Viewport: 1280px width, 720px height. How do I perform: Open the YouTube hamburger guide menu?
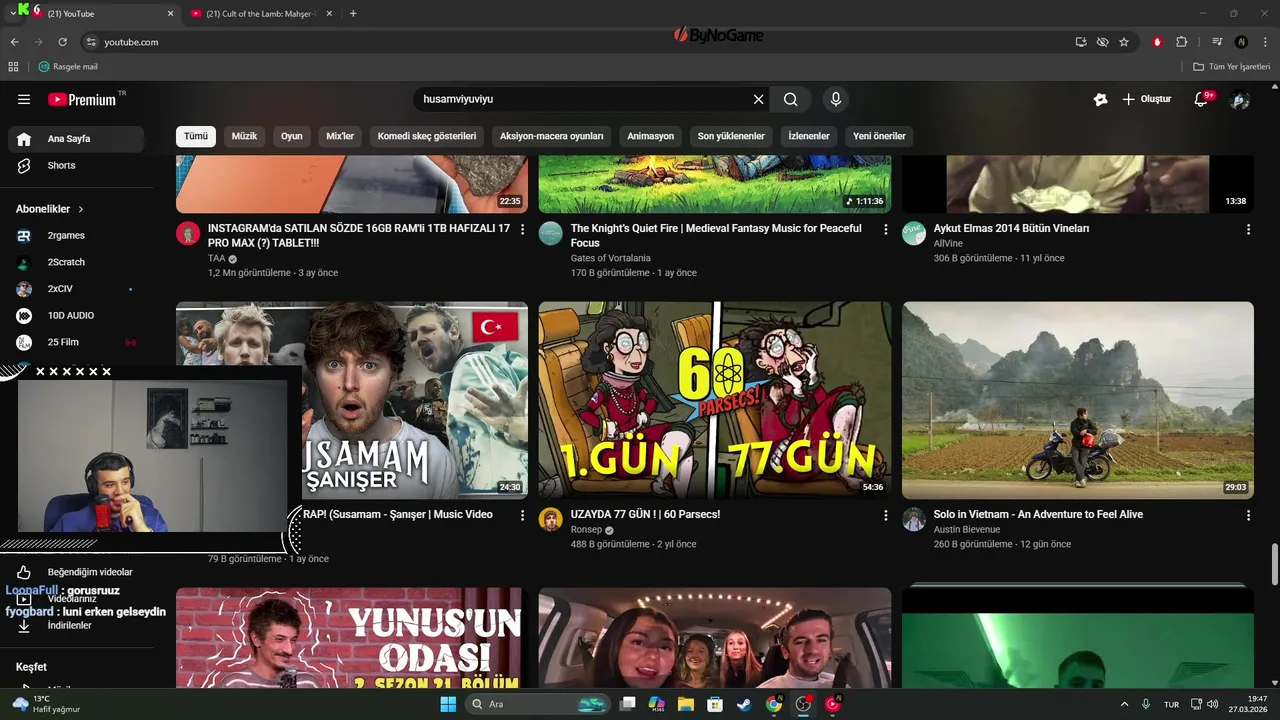point(24,99)
